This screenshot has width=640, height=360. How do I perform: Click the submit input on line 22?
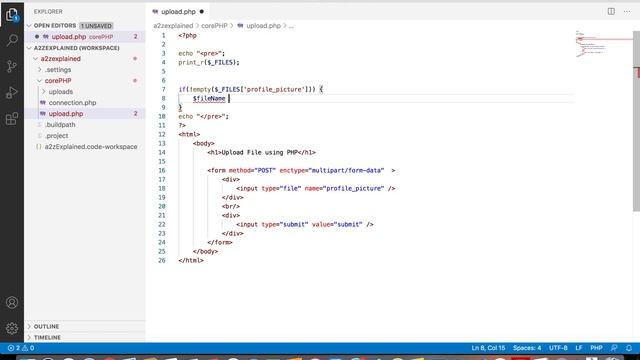pyautogui.click(x=304, y=224)
